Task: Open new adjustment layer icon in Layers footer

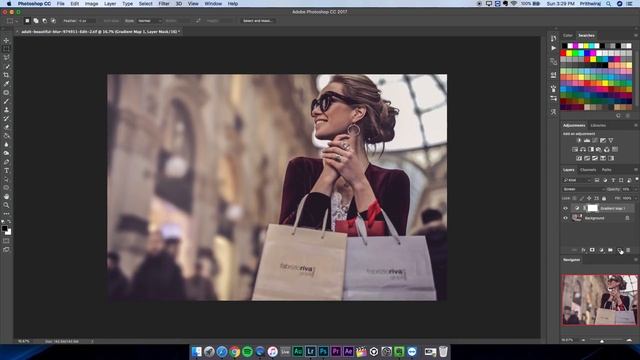Action: 601,250
